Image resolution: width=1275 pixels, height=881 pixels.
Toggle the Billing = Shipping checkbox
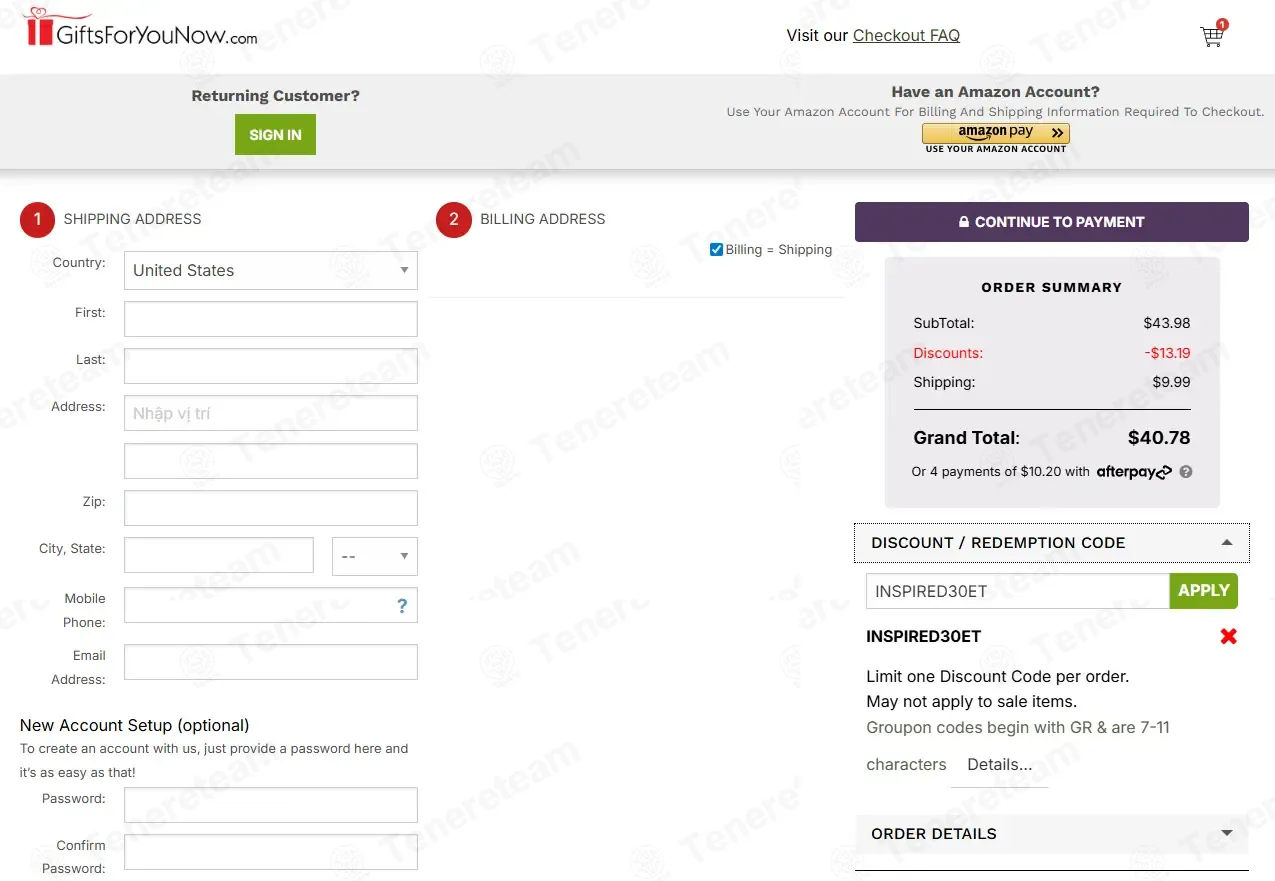pyautogui.click(x=716, y=250)
